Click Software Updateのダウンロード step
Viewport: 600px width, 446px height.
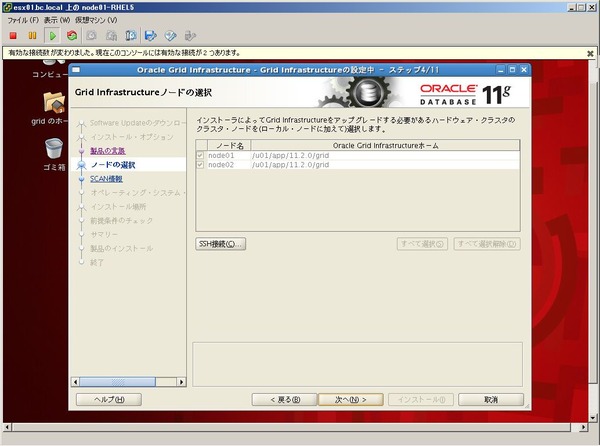138,123
